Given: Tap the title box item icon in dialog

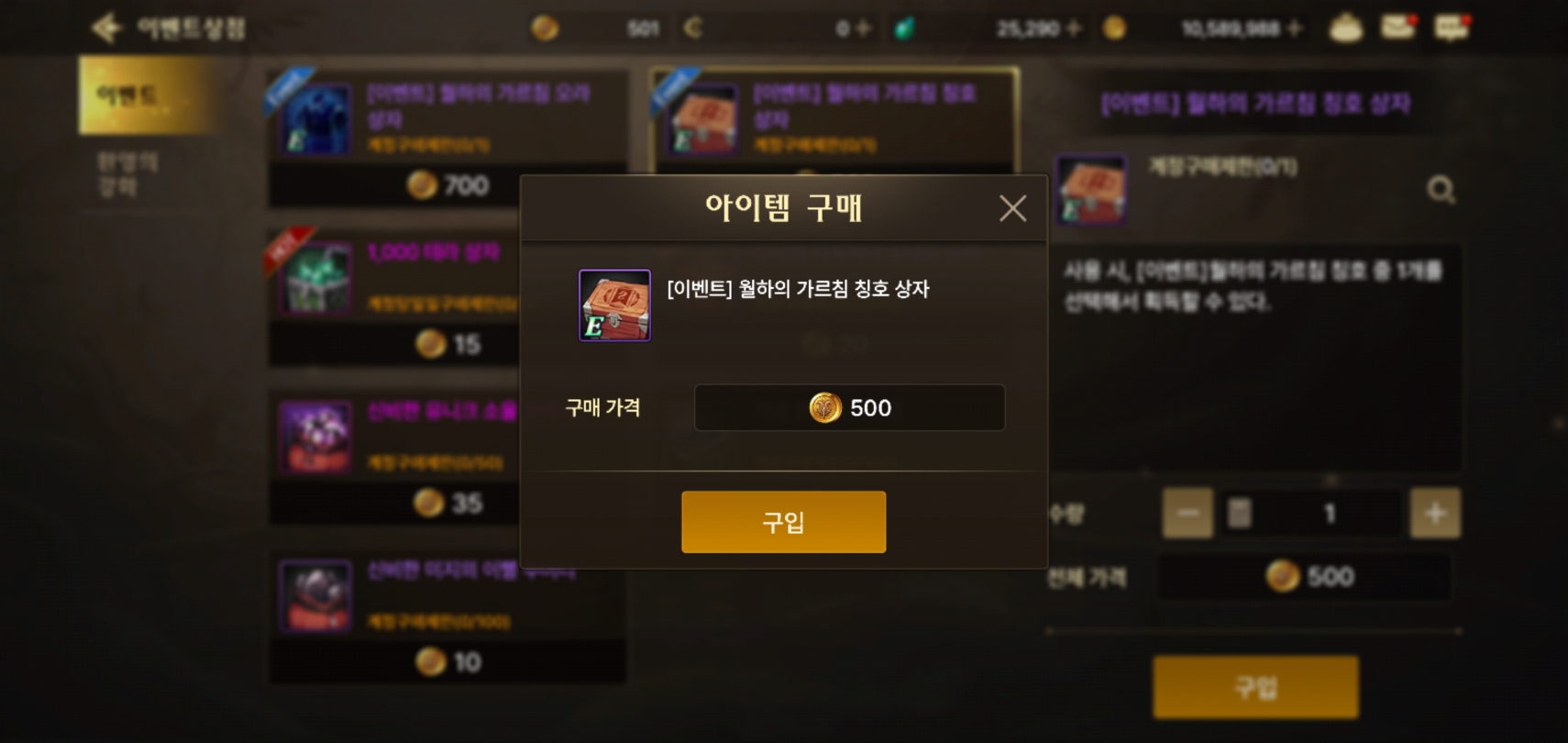Looking at the screenshot, I should tap(614, 305).
